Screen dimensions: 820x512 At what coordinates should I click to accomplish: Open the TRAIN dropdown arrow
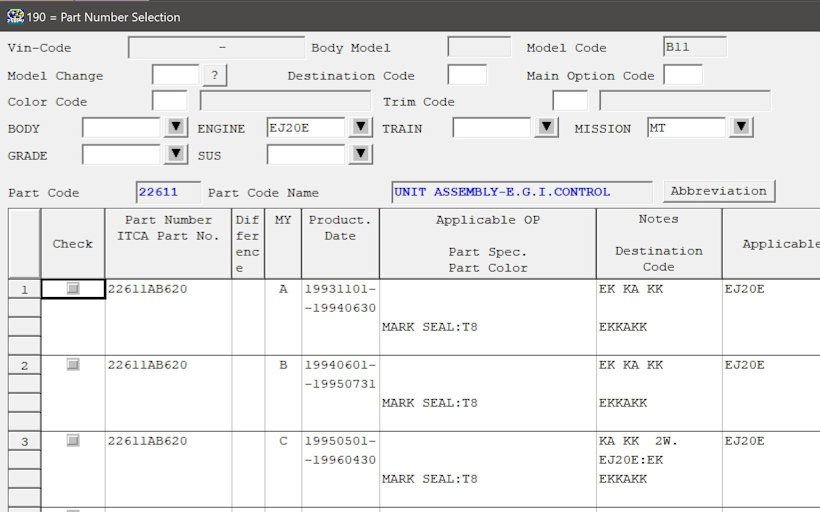coord(546,127)
